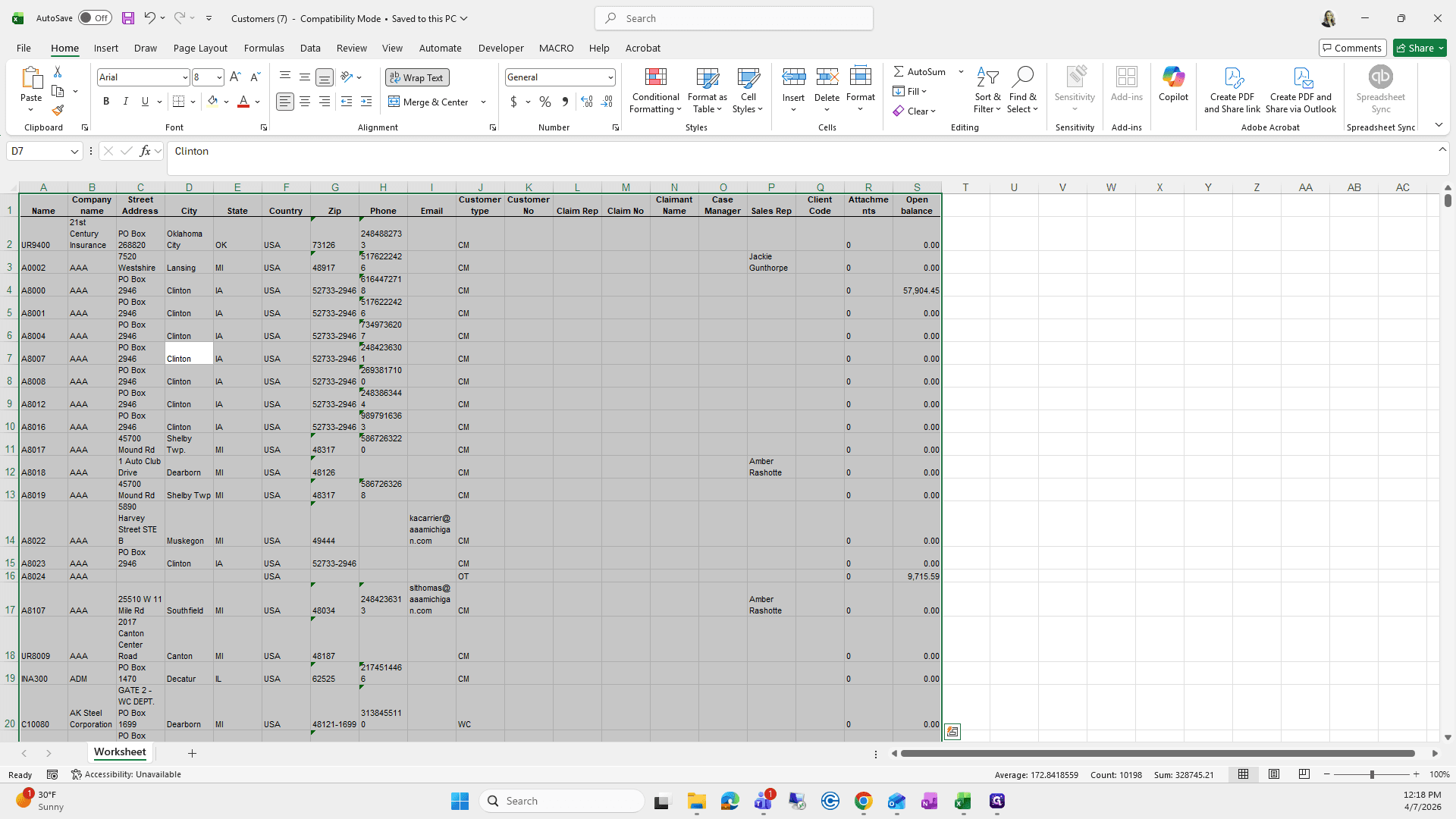Toggle Wrap Text button
The height and width of the screenshot is (819, 1456).
(417, 77)
